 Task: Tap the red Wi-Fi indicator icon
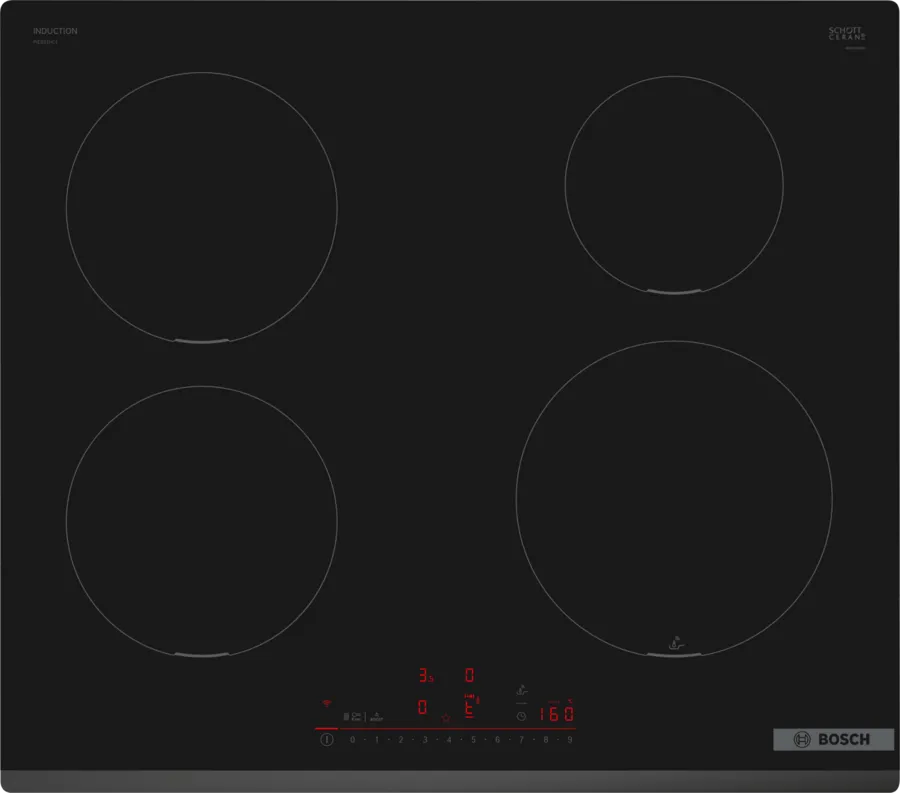click(326, 704)
